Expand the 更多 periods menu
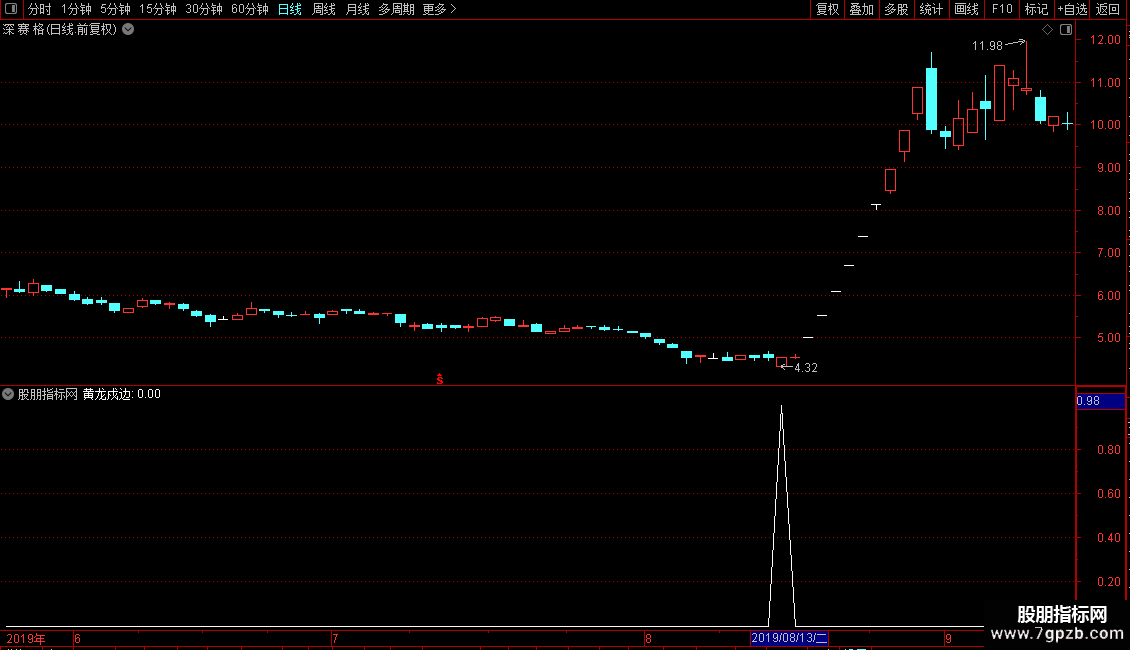This screenshot has width=1130, height=650. pyautogui.click(x=439, y=9)
